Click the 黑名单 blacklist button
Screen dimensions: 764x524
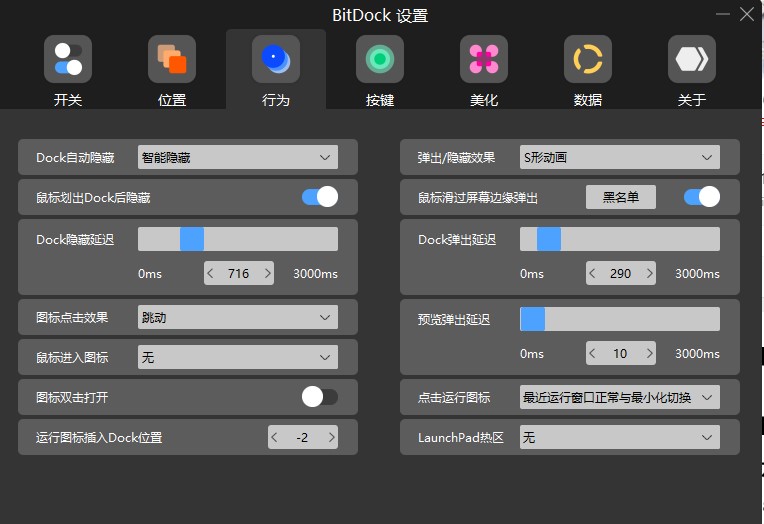[621, 197]
